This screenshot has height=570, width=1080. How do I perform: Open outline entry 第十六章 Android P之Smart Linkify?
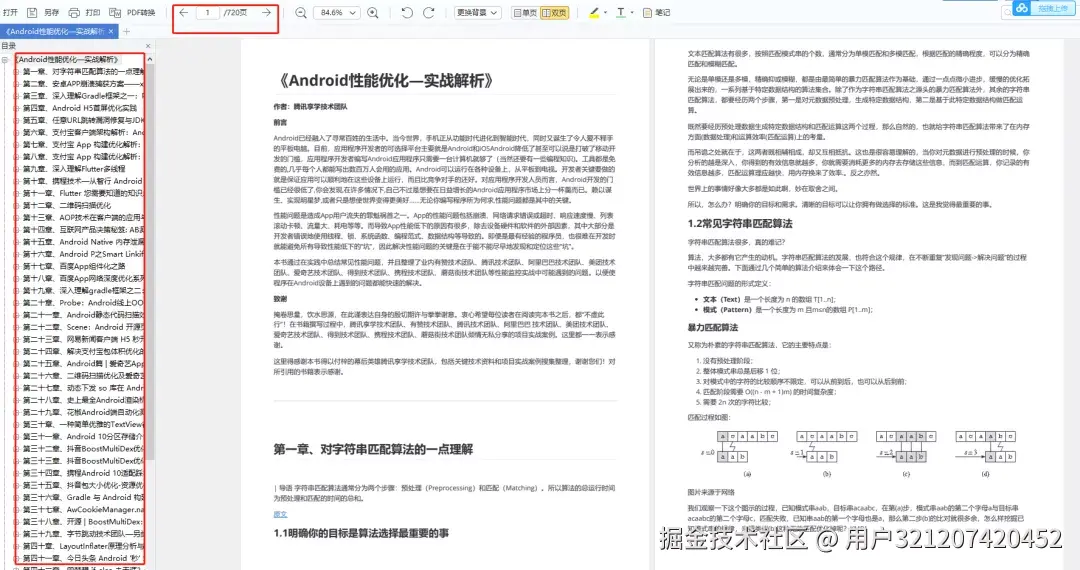(x=83, y=254)
